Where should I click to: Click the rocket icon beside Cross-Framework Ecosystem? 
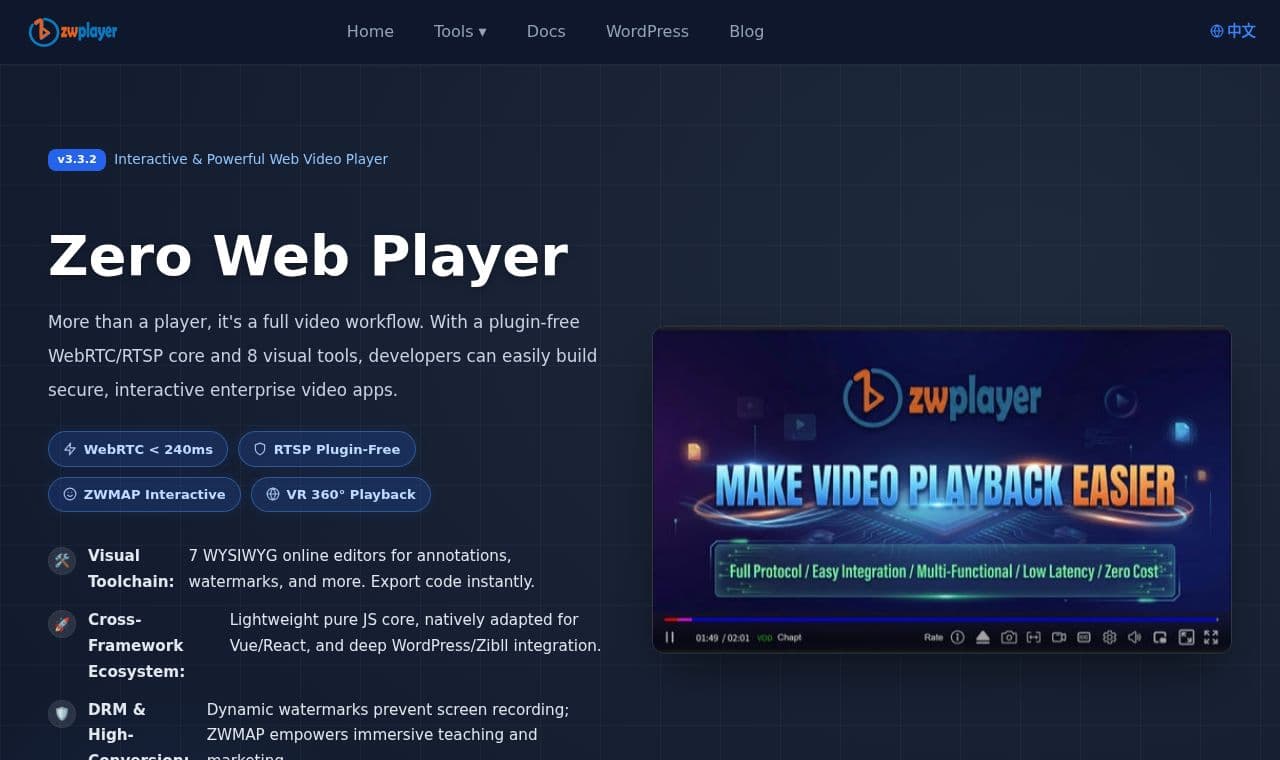point(62,625)
